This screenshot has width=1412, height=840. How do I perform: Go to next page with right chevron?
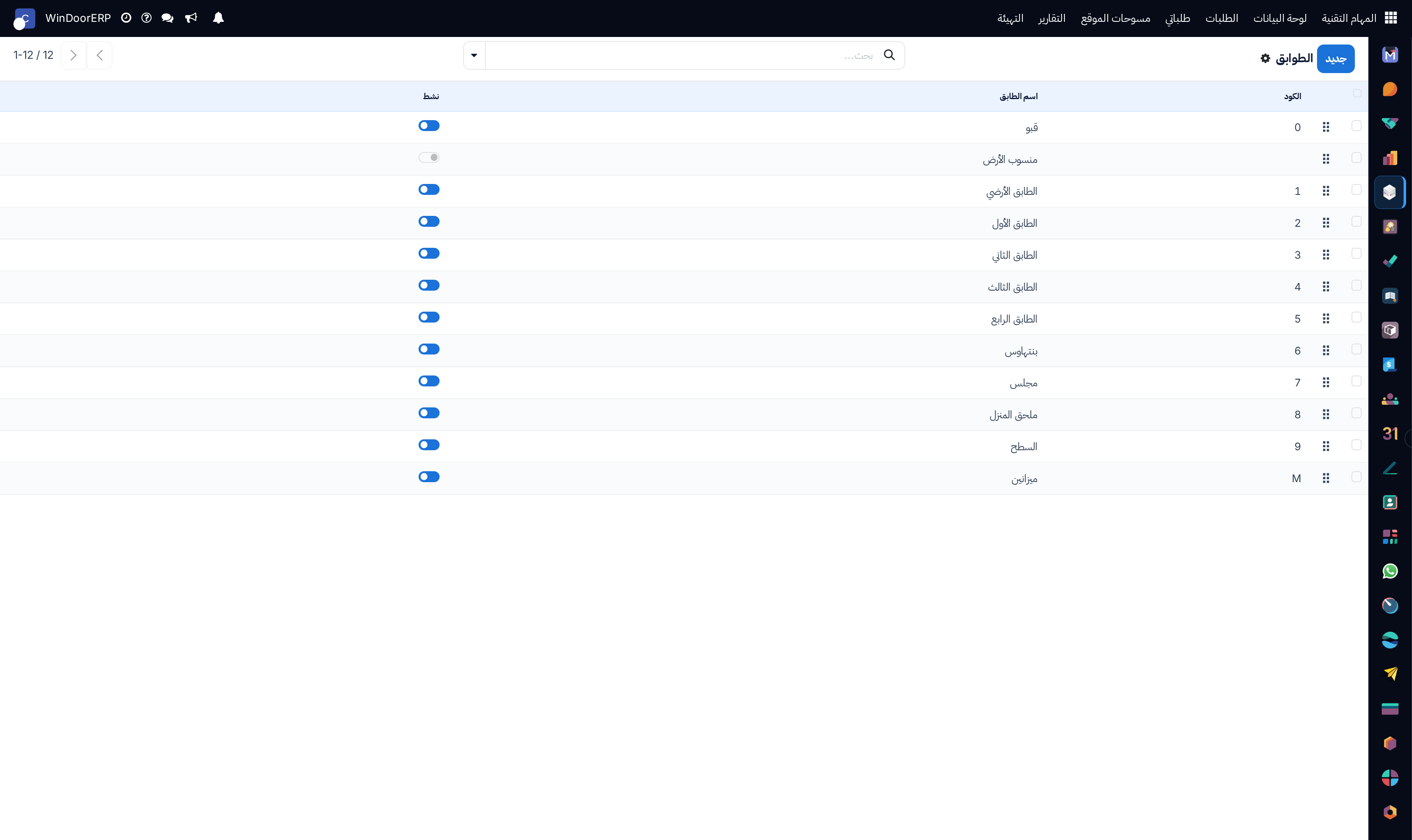point(73,55)
